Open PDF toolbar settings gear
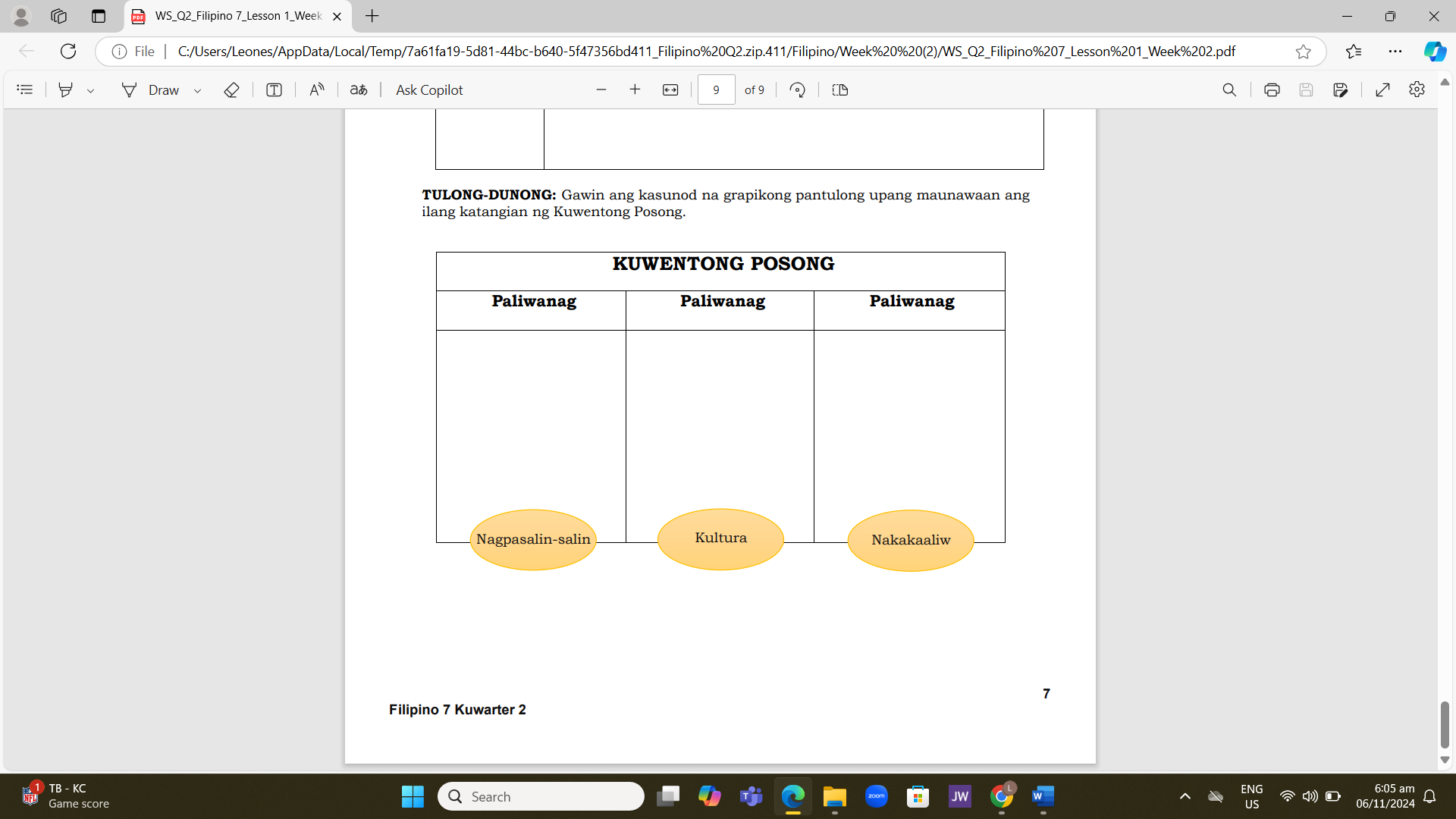This screenshot has height=819, width=1456. (1417, 89)
